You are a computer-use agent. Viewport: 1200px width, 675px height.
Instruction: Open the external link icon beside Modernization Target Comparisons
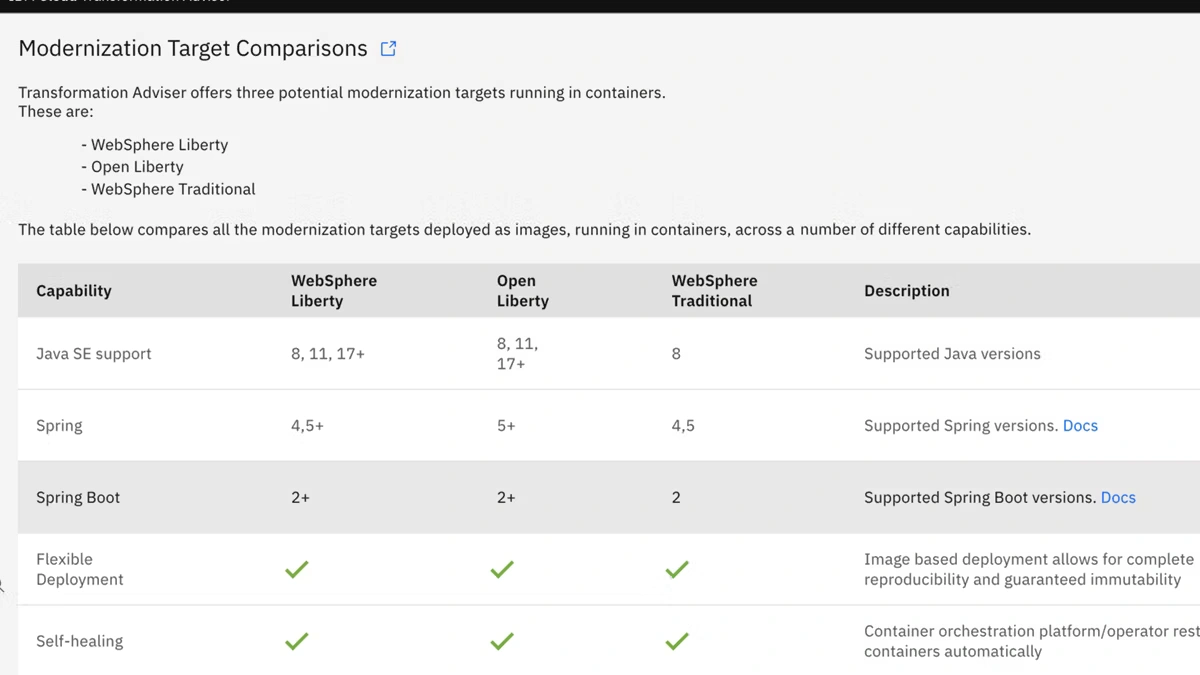[x=388, y=48]
